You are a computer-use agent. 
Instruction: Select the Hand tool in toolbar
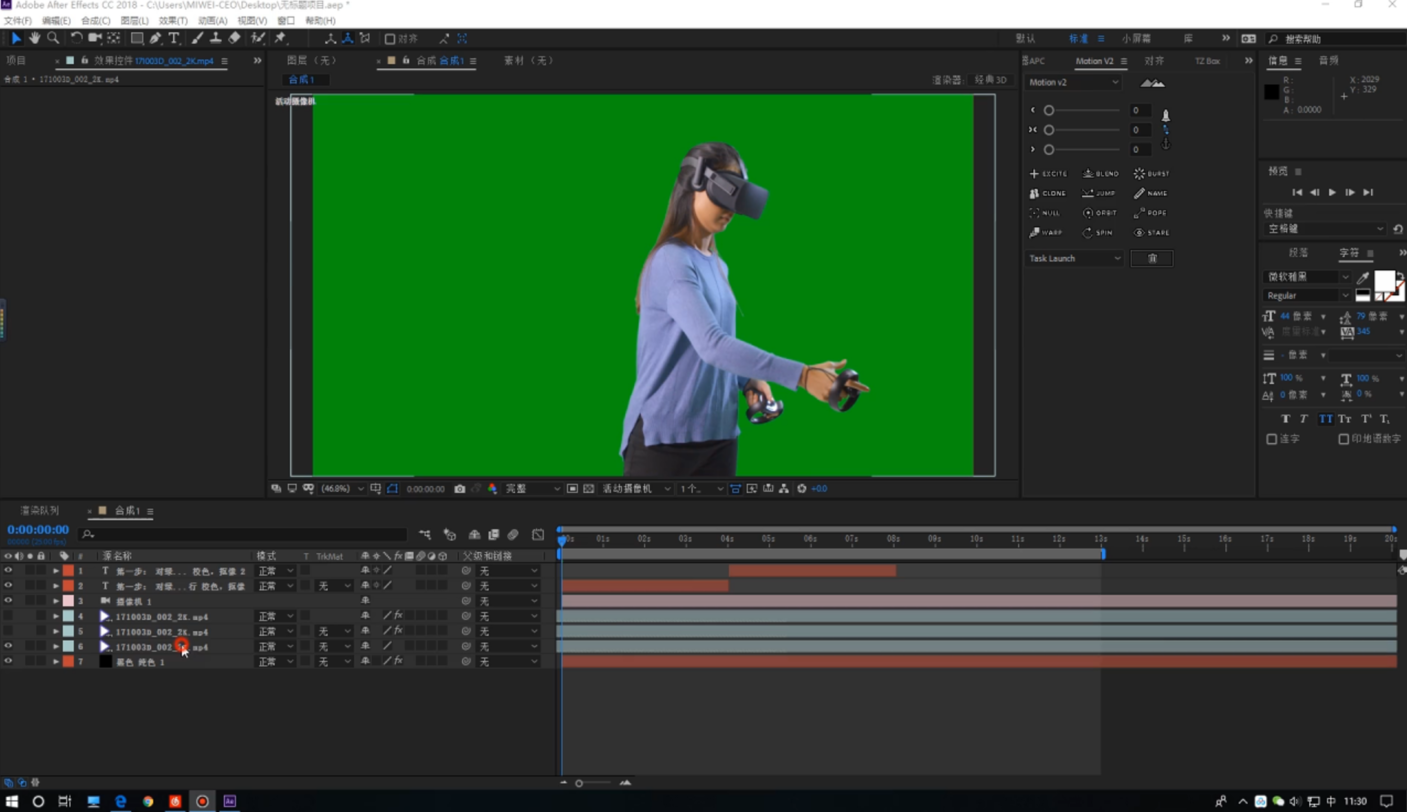[x=35, y=38]
